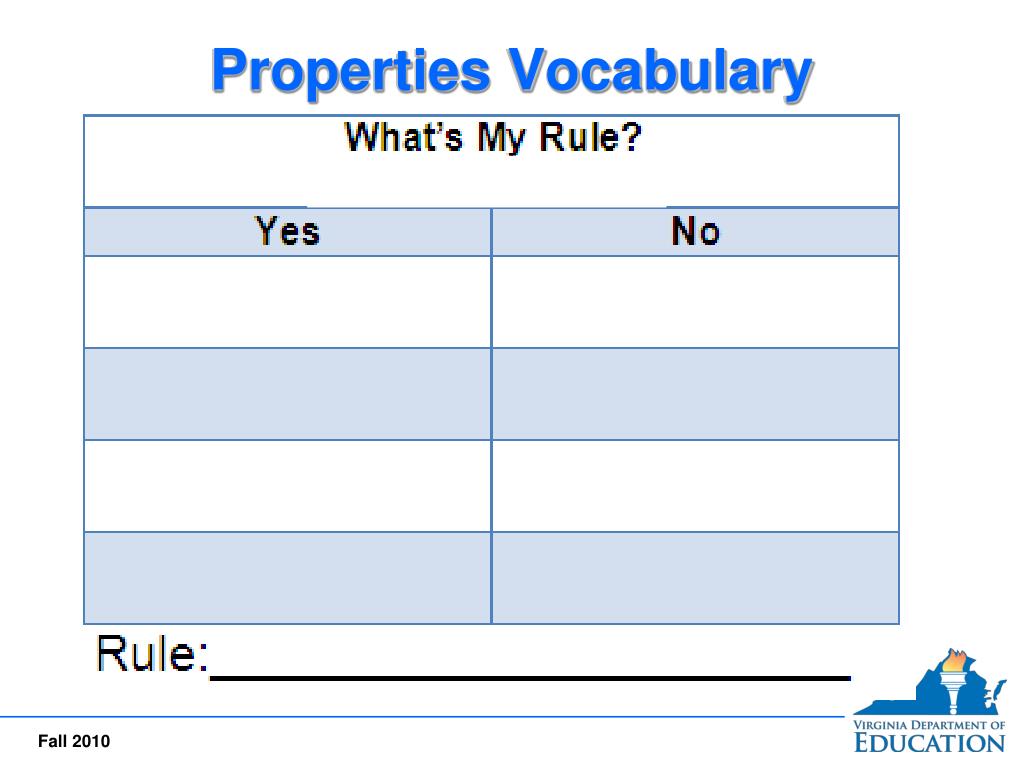
Task: Click the Virginia Department of Education logo
Action: pyautogui.click(x=929, y=701)
